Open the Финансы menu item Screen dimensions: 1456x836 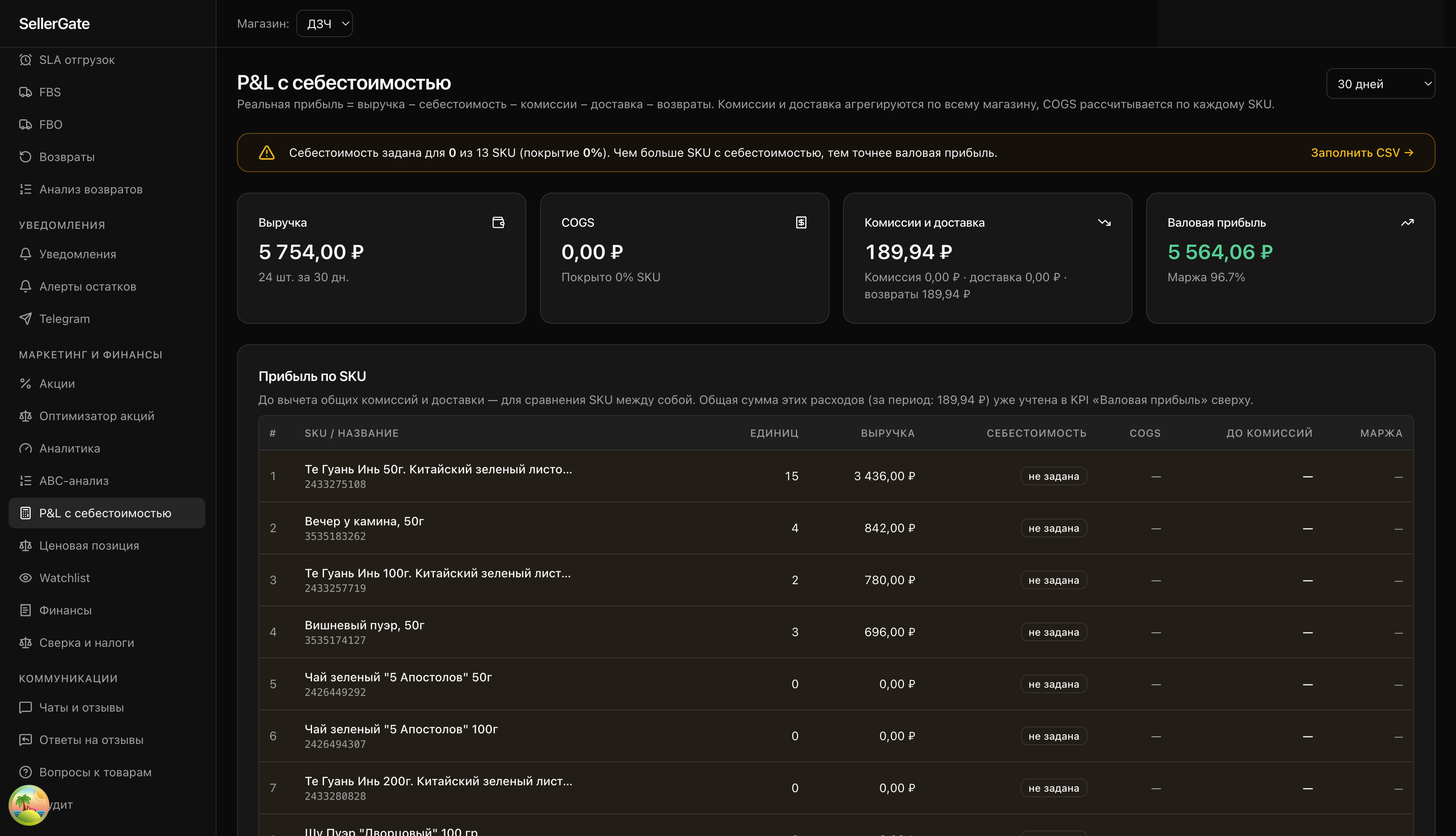click(x=66, y=610)
